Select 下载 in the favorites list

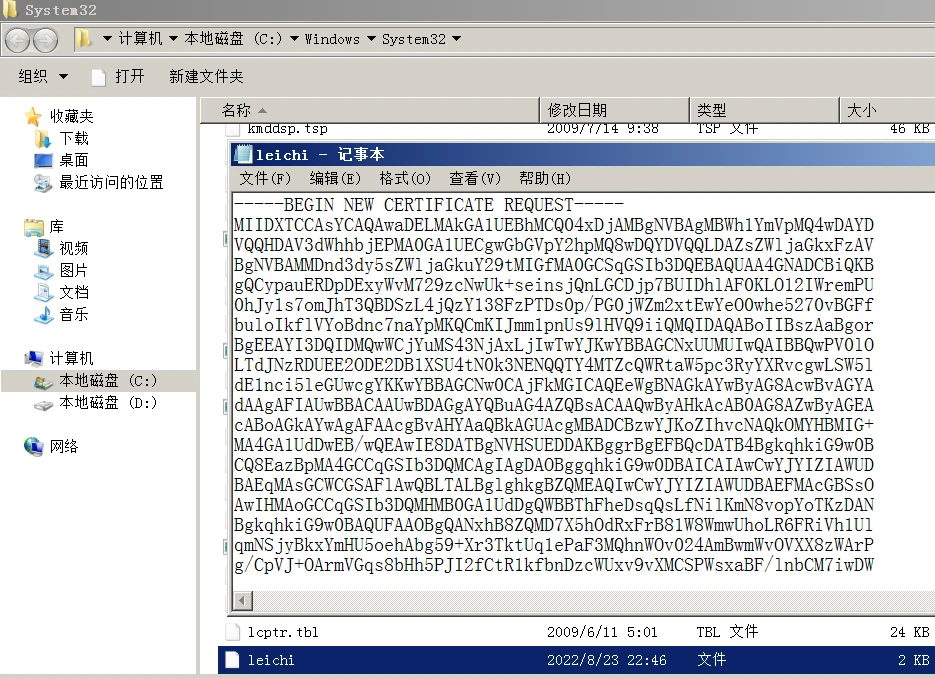point(74,138)
